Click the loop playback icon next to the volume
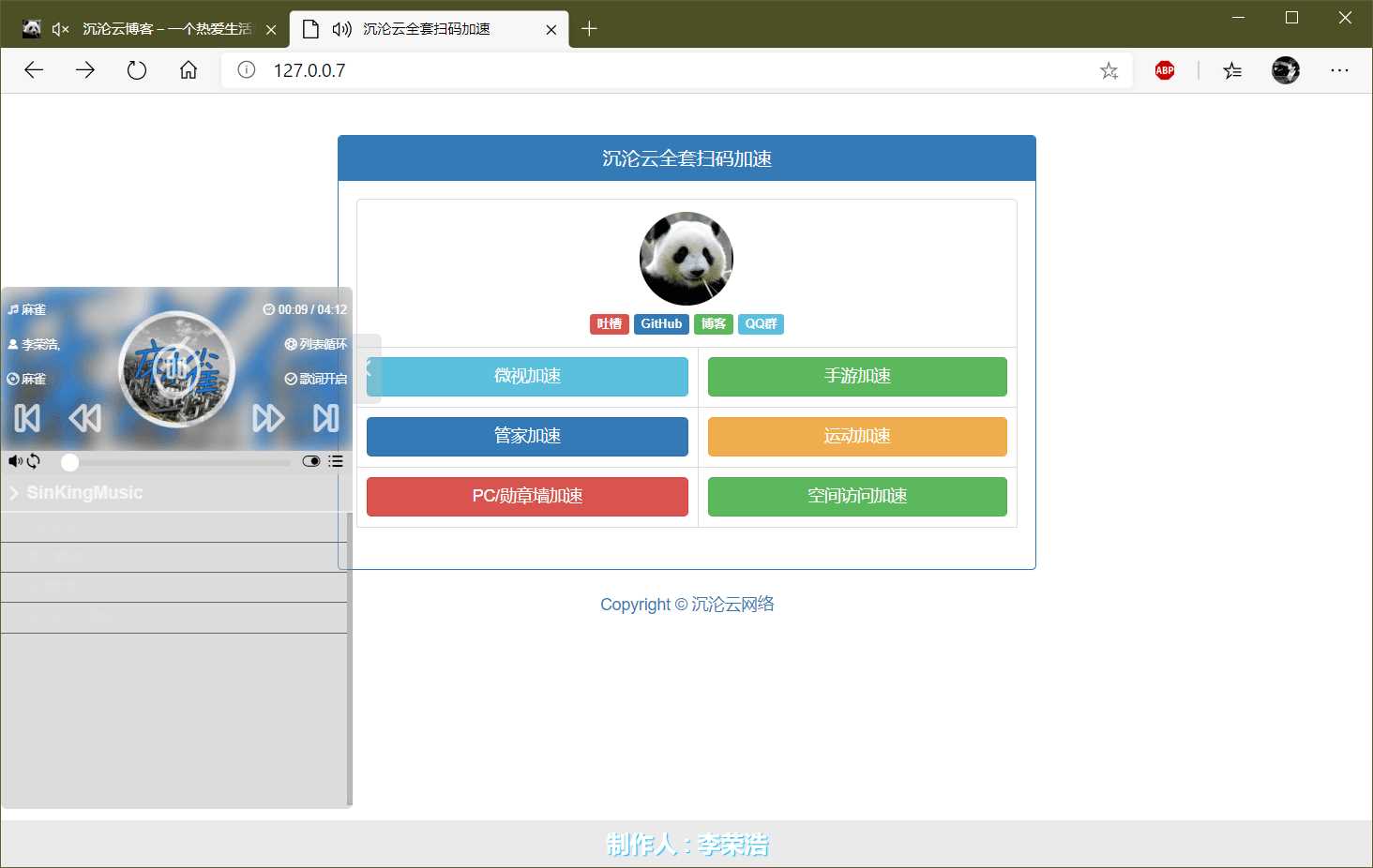Screen dimensions: 1373x868 coord(33,460)
